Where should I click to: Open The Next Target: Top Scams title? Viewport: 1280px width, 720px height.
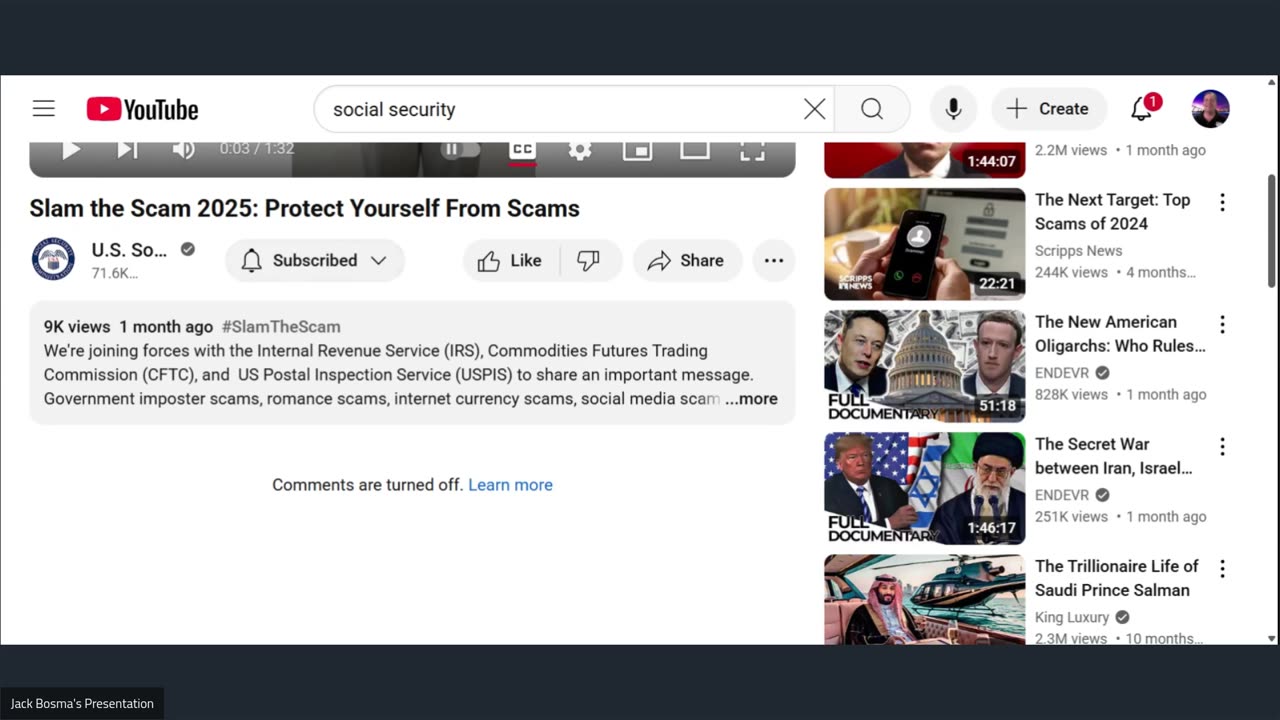point(1113,212)
